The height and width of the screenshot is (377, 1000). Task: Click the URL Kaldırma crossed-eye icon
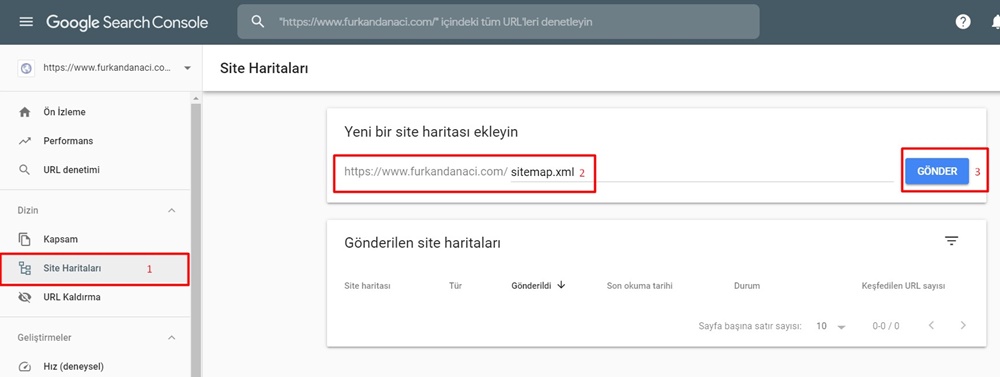click(25, 297)
